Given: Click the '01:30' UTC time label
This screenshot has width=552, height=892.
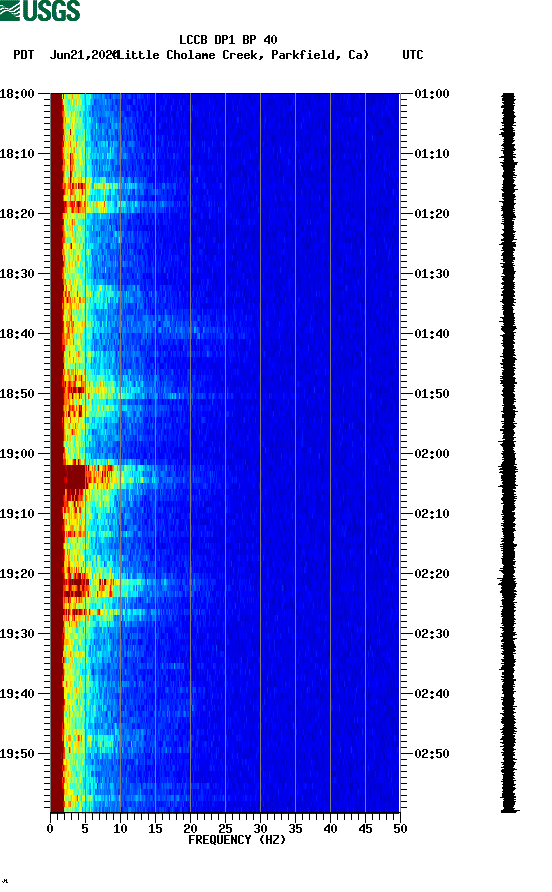Looking at the screenshot, I should click(x=432, y=274).
